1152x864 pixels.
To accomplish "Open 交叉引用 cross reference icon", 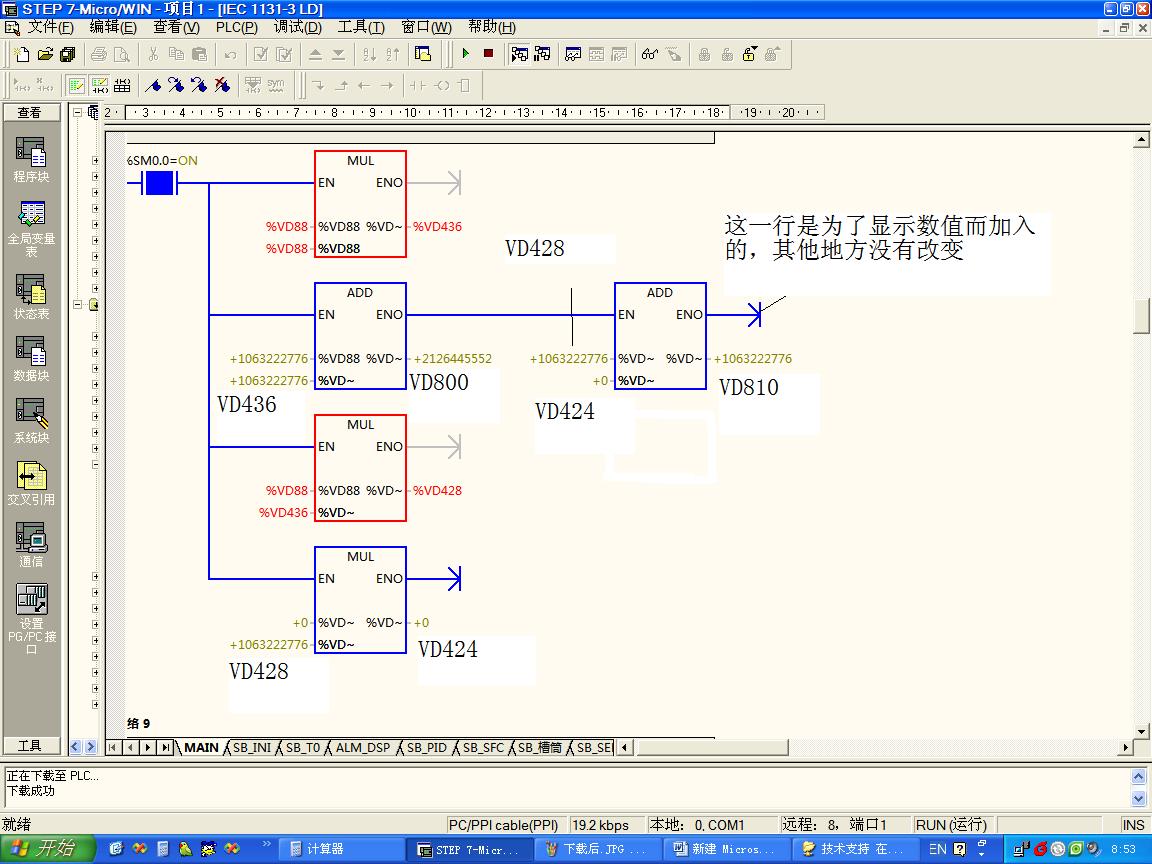I will pos(31,482).
